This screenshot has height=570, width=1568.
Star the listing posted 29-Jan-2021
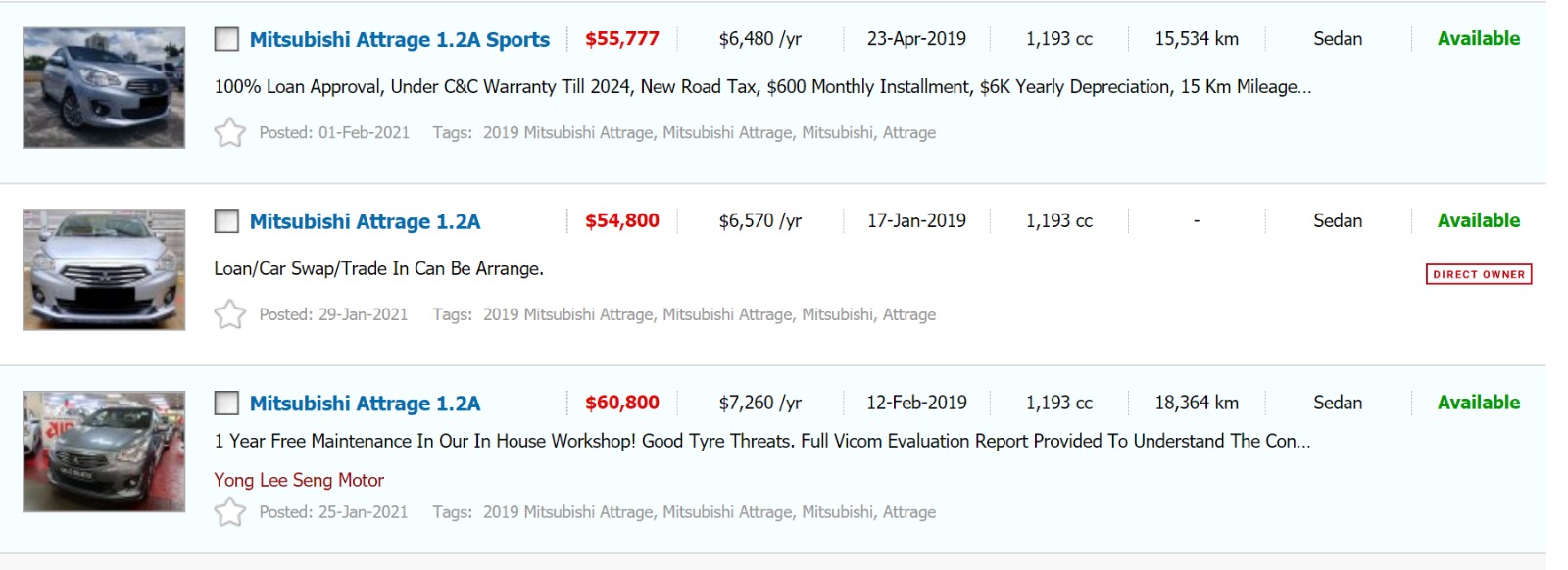(x=230, y=314)
